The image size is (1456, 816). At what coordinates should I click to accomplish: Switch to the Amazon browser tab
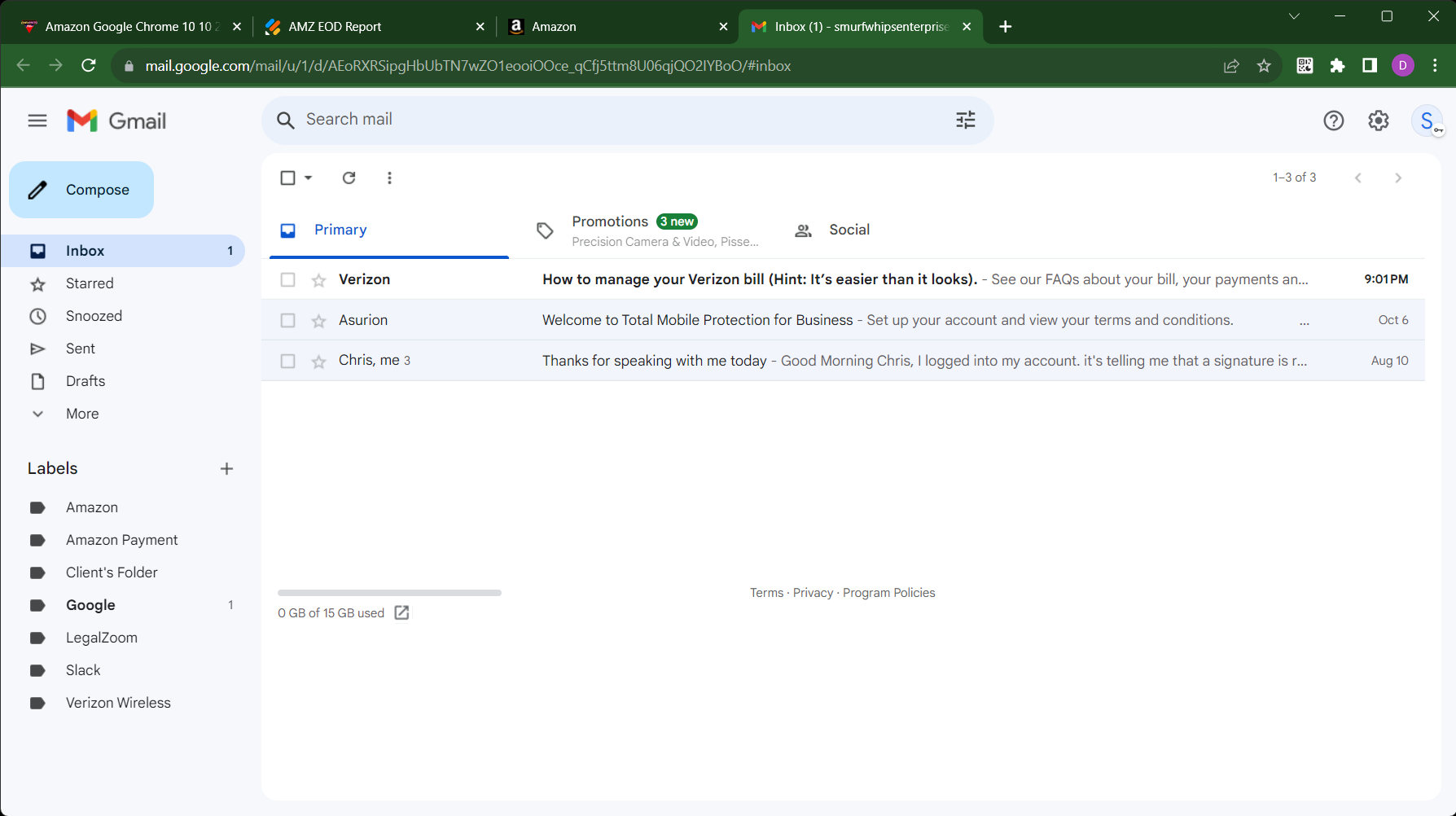[617, 27]
